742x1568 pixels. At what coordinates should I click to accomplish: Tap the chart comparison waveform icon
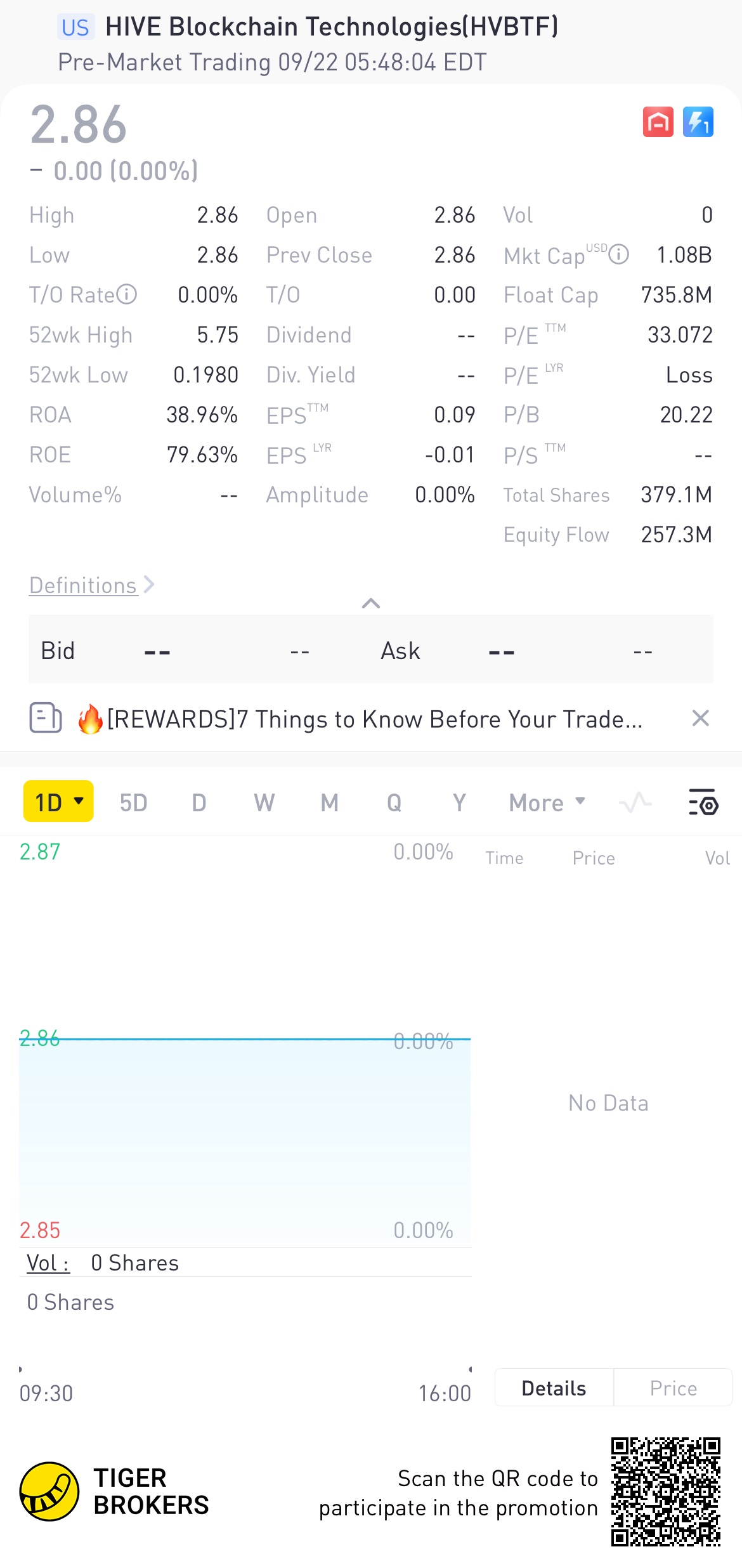click(x=635, y=802)
